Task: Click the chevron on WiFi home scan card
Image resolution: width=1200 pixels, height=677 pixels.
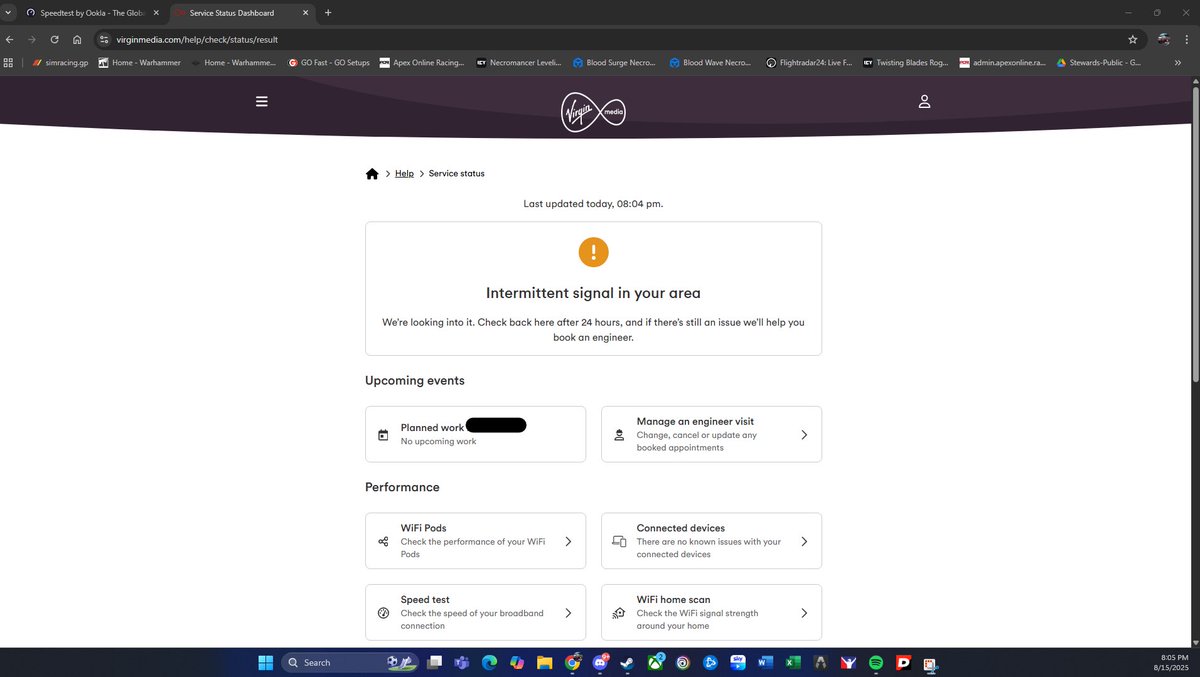Action: tap(804, 613)
